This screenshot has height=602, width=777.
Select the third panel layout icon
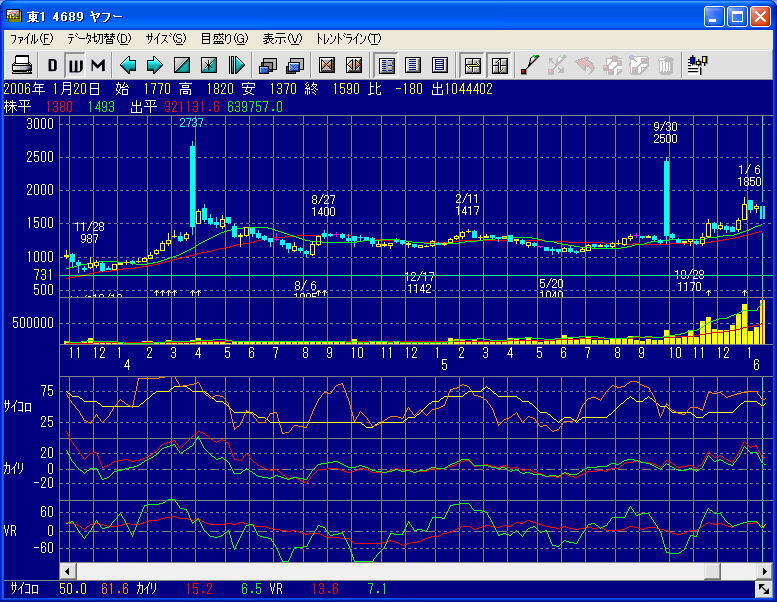point(440,65)
